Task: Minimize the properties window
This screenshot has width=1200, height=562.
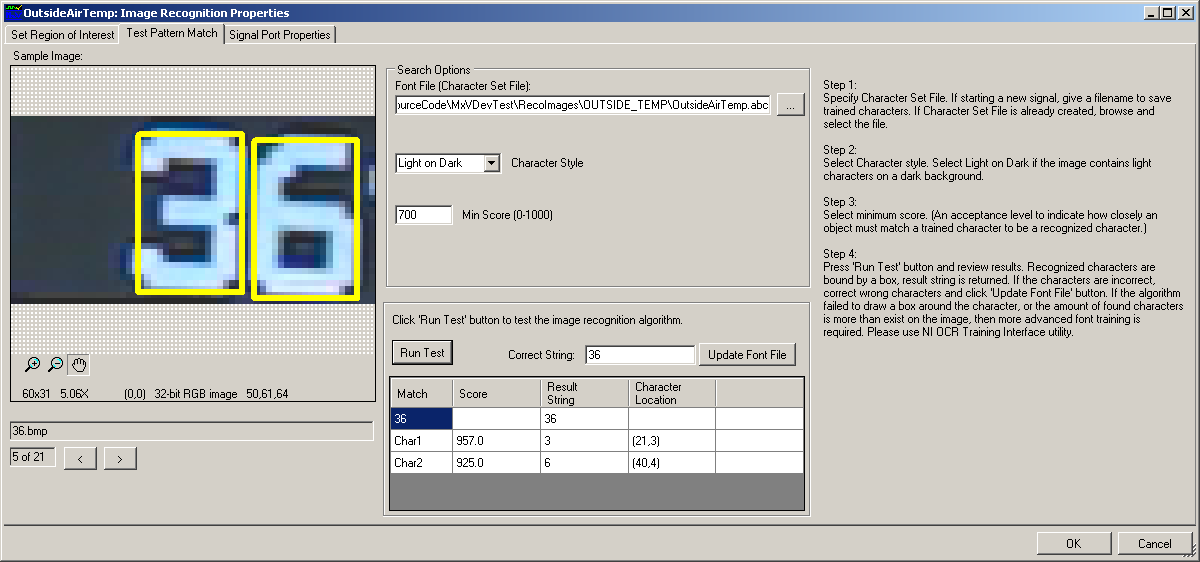Action: tap(1151, 13)
